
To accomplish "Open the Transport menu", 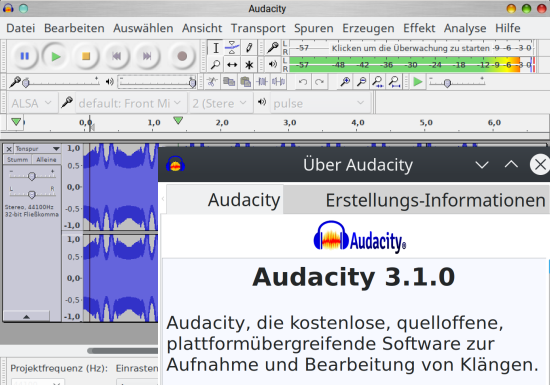I will [x=258, y=28].
